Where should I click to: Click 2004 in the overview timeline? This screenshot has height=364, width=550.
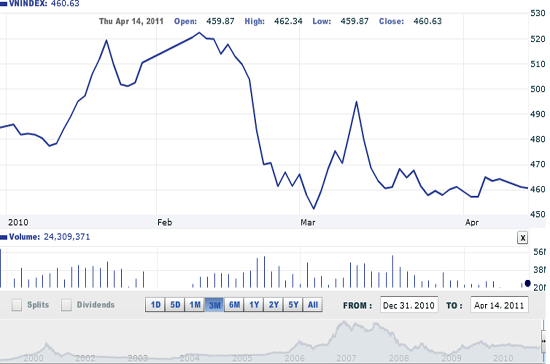coord(189,358)
